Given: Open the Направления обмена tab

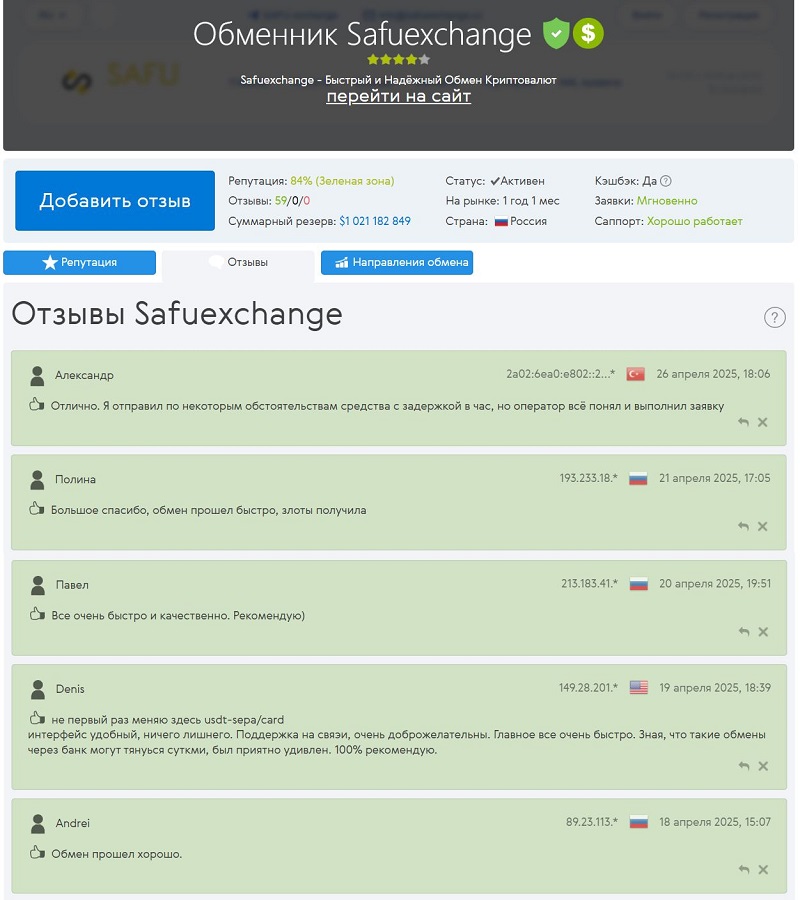Looking at the screenshot, I should click(x=397, y=262).
